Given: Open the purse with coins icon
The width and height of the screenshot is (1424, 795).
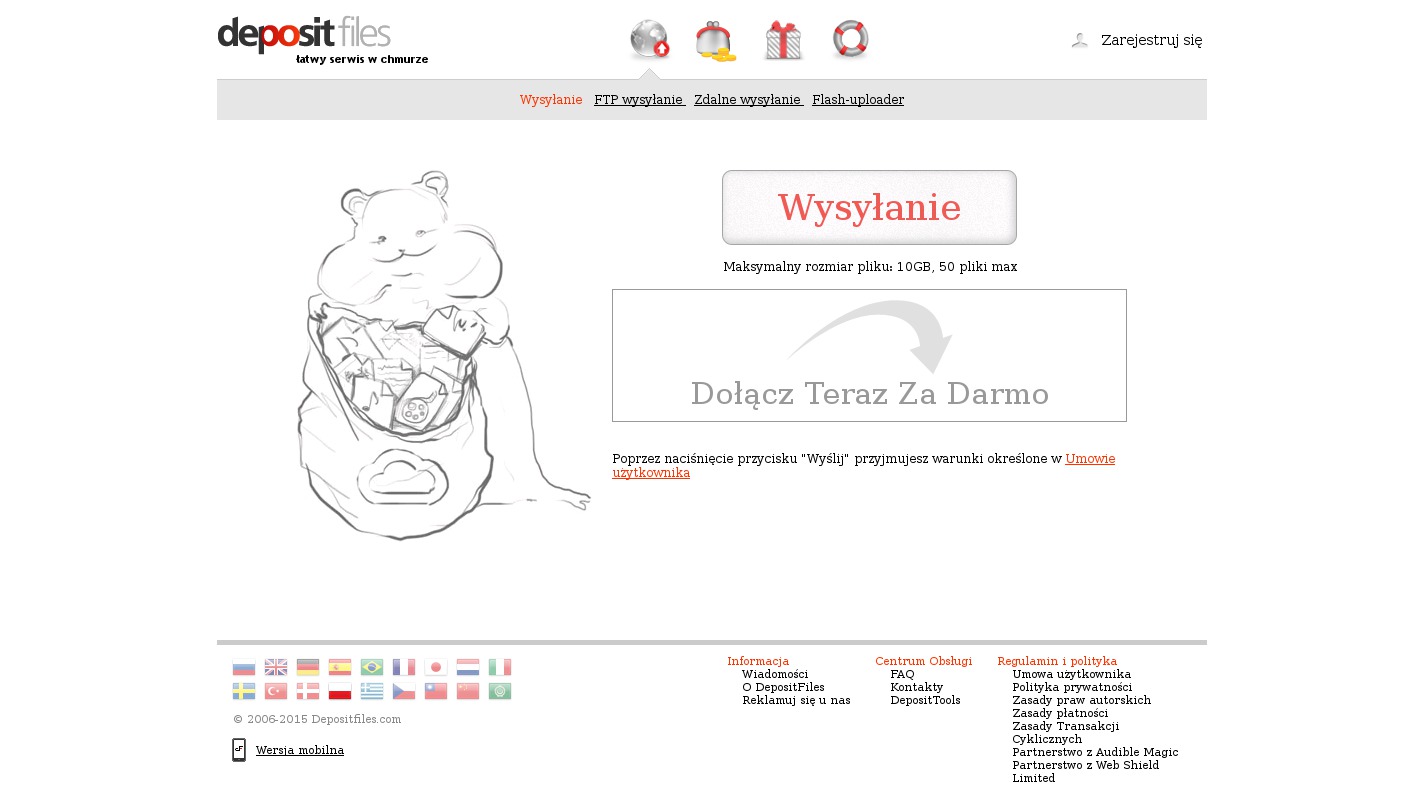Looking at the screenshot, I should tap(716, 41).
